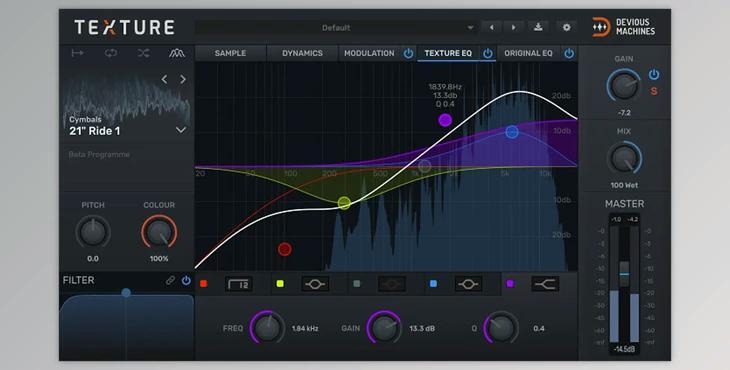This screenshot has width=730, height=370.
Task: Click the EQ band GAIN knob
Action: point(385,328)
